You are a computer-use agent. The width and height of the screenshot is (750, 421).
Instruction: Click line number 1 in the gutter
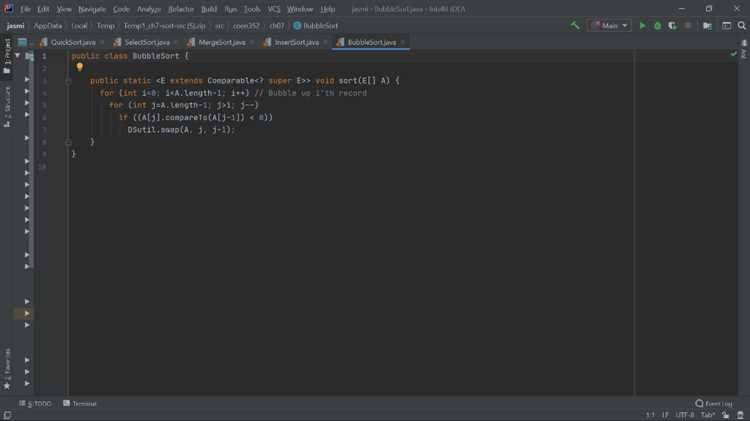click(x=44, y=56)
